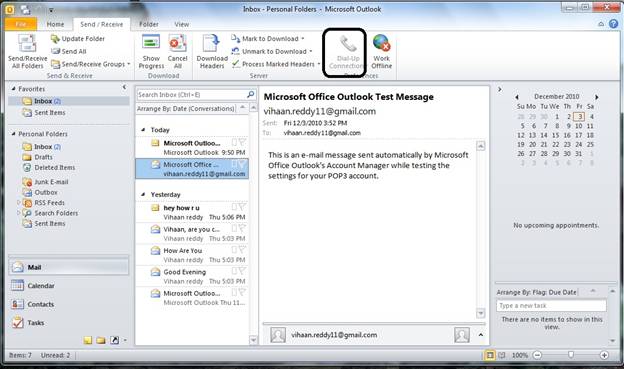Click Arrange By: Flag: Due Date header

tap(537, 292)
